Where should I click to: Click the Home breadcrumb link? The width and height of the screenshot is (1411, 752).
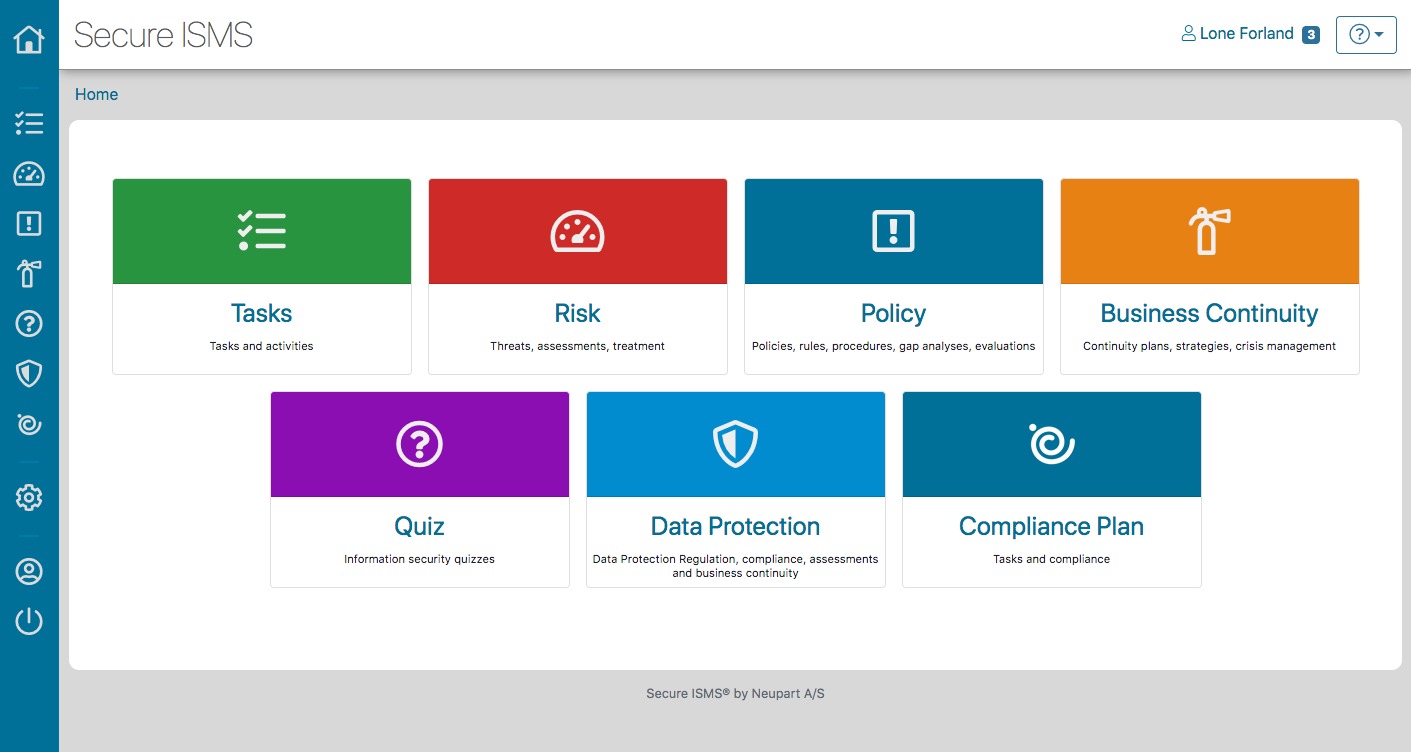pyautogui.click(x=96, y=94)
